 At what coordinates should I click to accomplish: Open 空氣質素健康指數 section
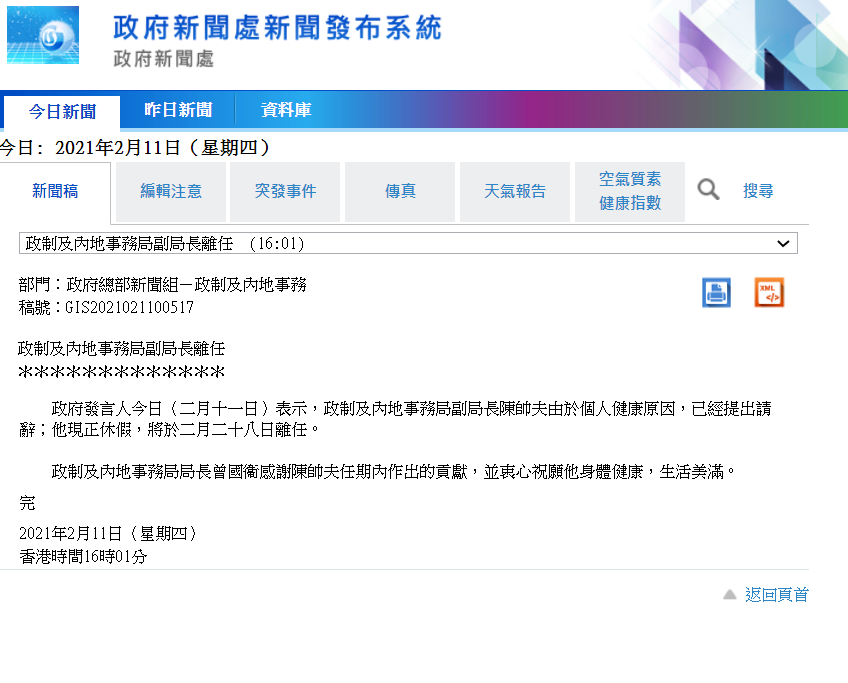pos(630,191)
